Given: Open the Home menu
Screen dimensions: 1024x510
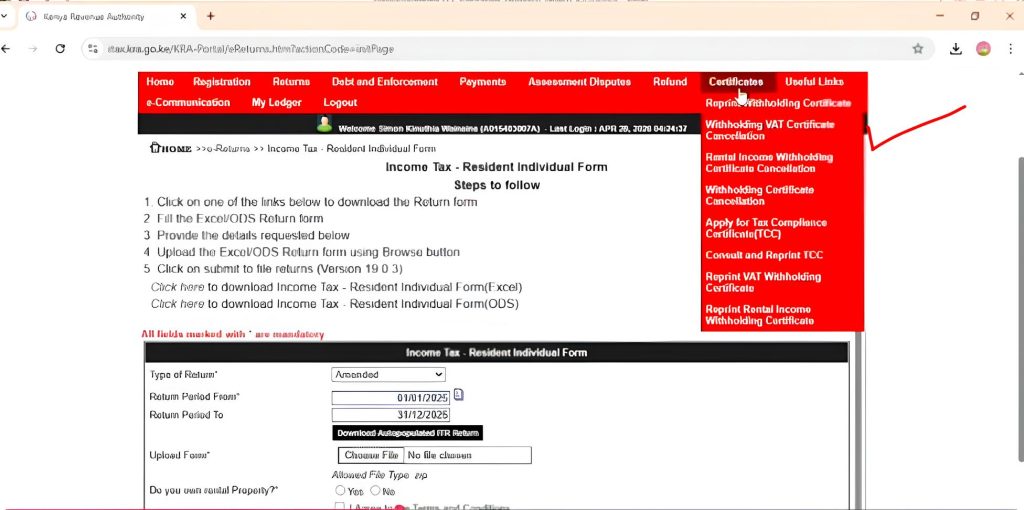Looking at the screenshot, I should [160, 82].
